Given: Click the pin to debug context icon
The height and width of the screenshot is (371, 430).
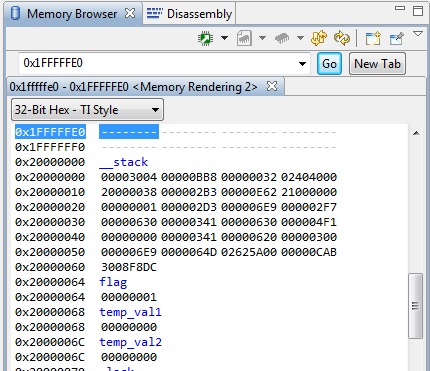Looking at the screenshot, I should [397, 38].
